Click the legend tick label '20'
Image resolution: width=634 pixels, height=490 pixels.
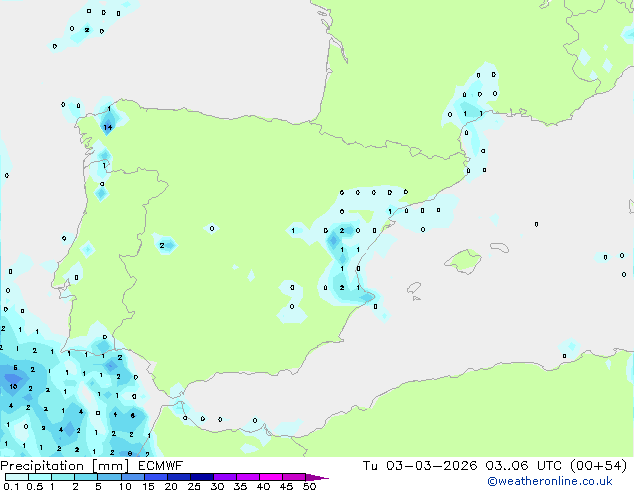171,486
